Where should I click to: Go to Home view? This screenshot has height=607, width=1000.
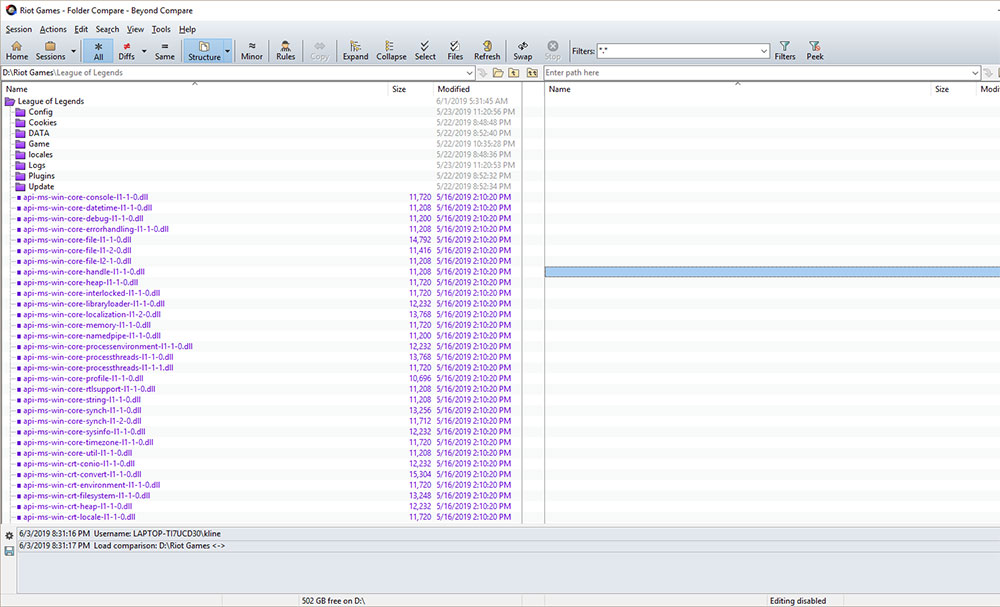[17, 50]
